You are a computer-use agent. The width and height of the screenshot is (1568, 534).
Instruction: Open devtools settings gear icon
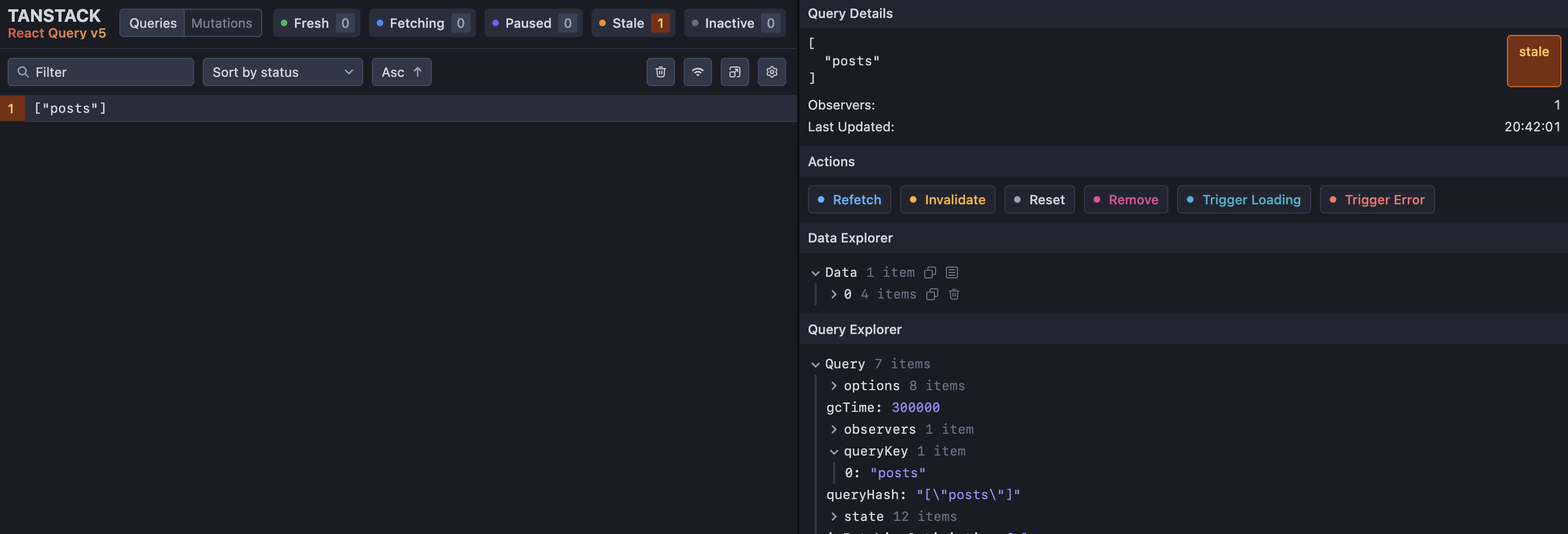pyautogui.click(x=772, y=72)
